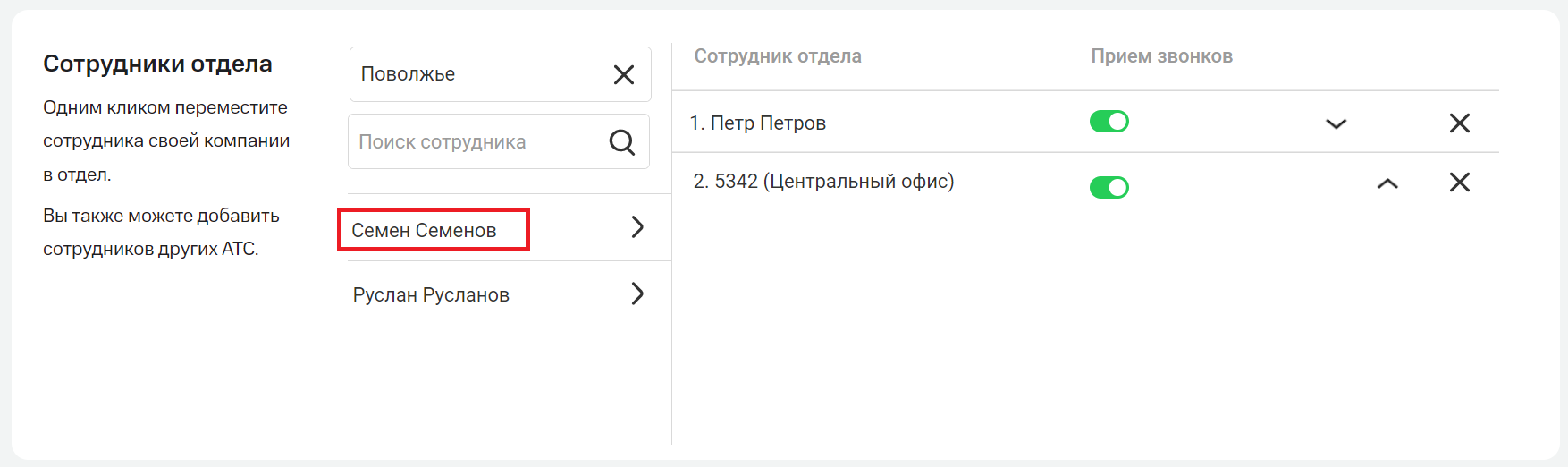
Task: Toggle call reception for 5342 (Центральный офис)
Action: (x=1109, y=187)
